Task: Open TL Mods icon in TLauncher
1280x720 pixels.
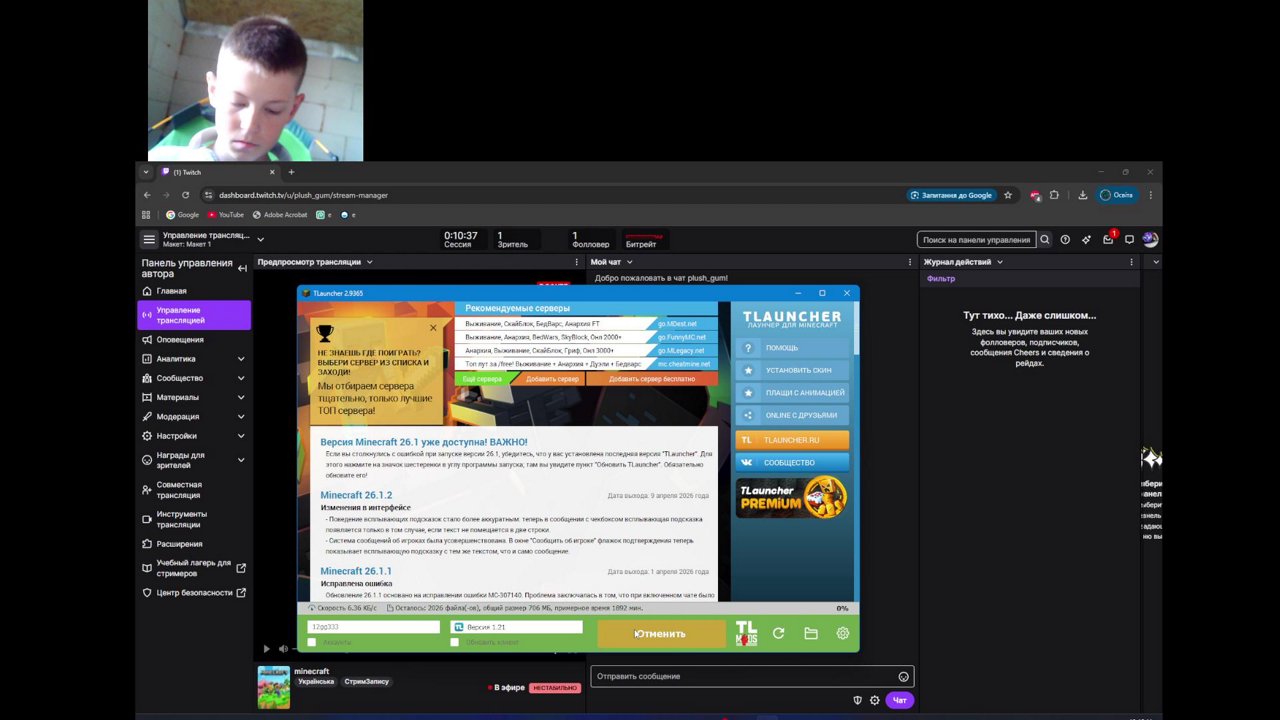Action: 746,633
